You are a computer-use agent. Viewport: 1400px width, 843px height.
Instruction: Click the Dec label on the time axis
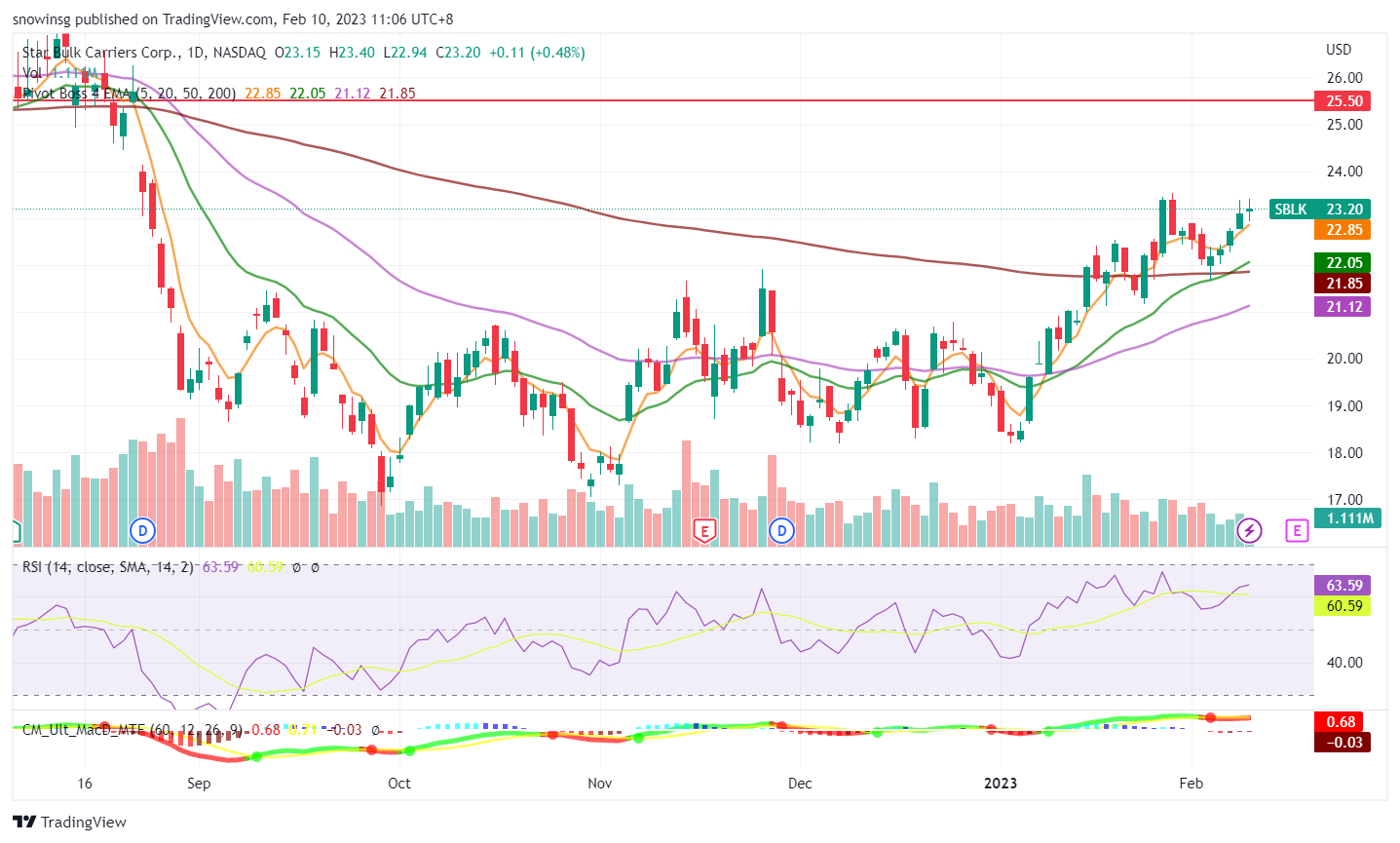800,784
